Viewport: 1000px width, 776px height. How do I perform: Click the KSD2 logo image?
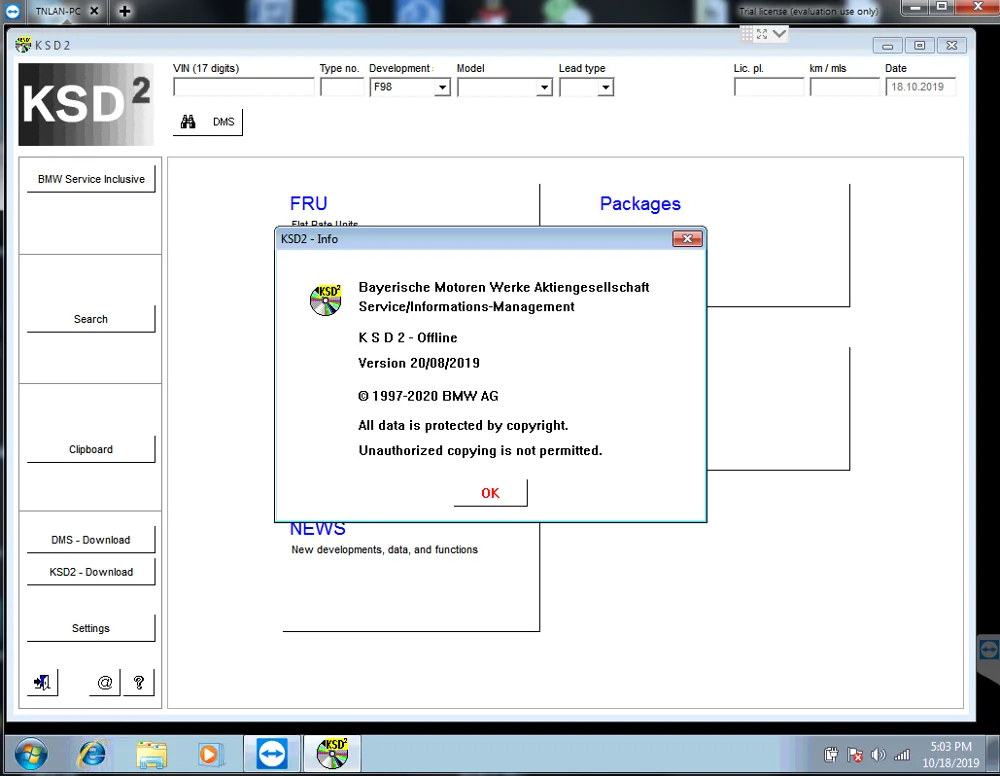tap(86, 105)
